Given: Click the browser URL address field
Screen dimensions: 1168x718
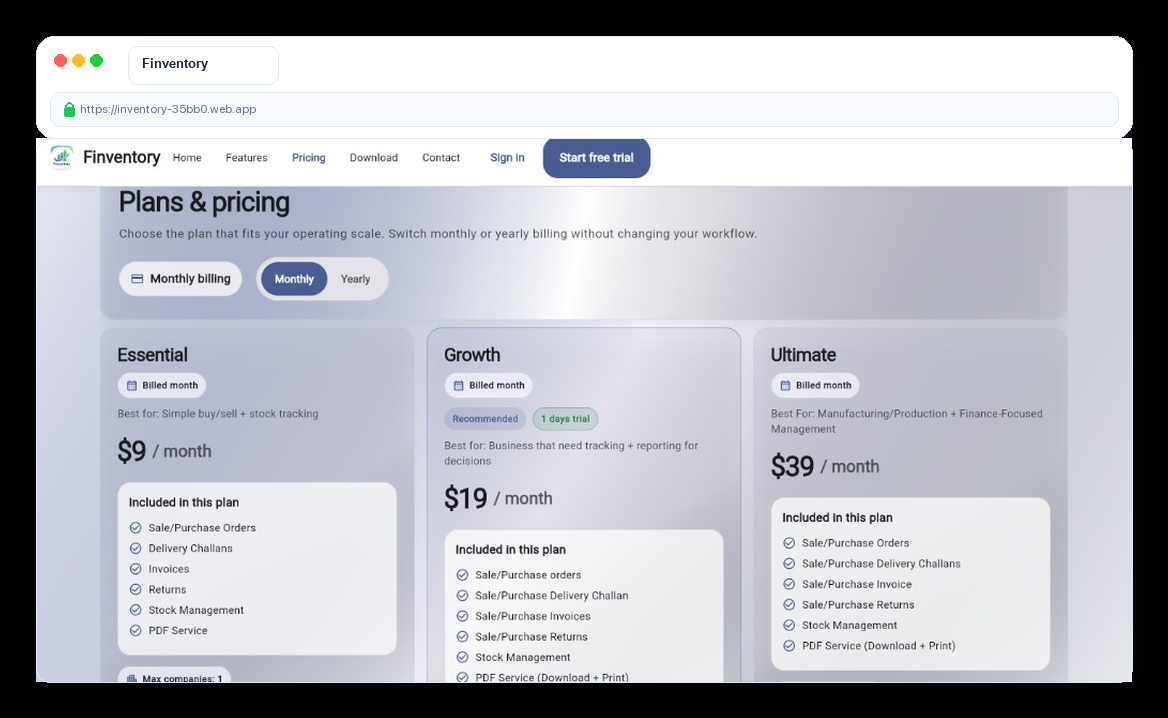Looking at the screenshot, I should coord(584,109).
